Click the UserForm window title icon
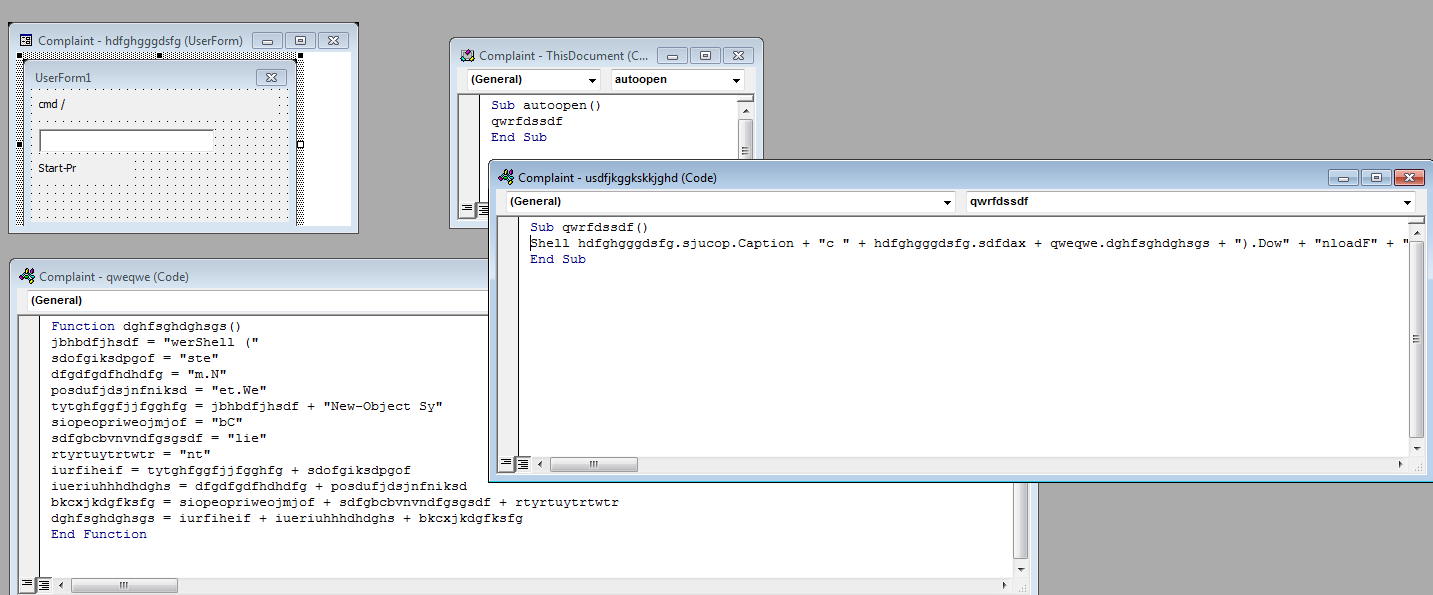 [x=27, y=40]
